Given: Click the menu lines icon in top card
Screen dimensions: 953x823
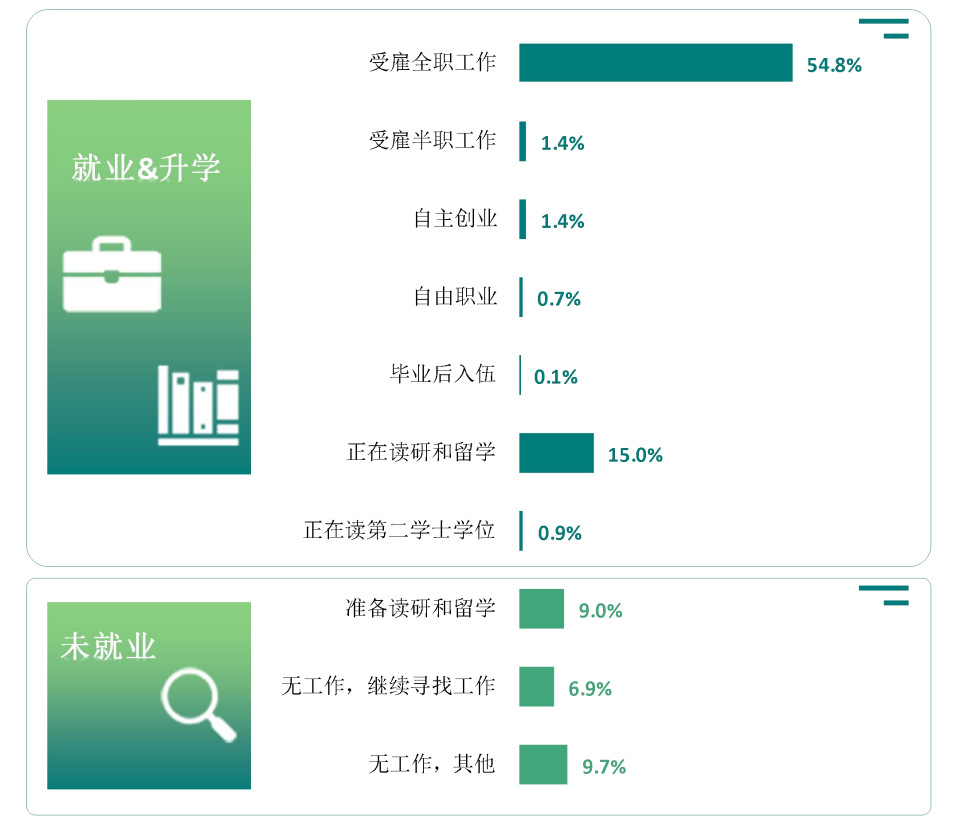Looking at the screenshot, I should [x=884, y=29].
